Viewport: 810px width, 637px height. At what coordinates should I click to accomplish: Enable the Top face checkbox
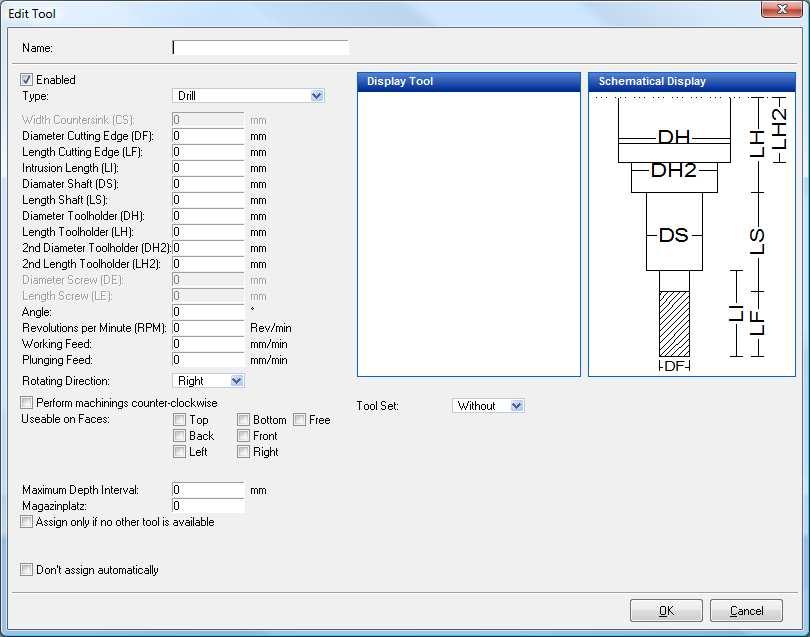[x=179, y=420]
